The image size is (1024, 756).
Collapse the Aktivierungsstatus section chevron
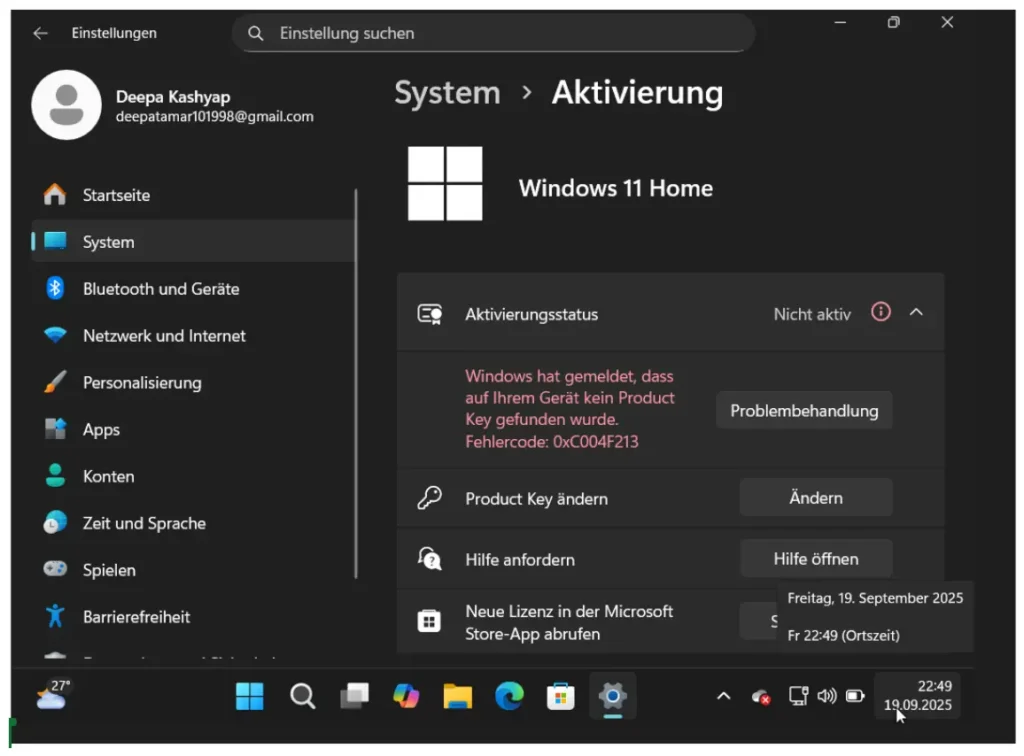coord(916,312)
